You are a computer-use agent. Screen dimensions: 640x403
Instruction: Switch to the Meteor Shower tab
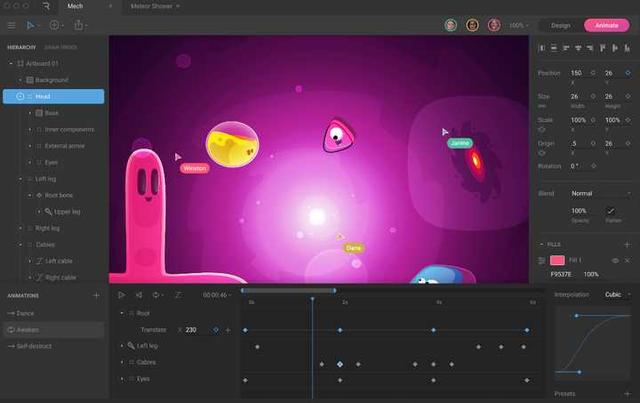pos(152,6)
